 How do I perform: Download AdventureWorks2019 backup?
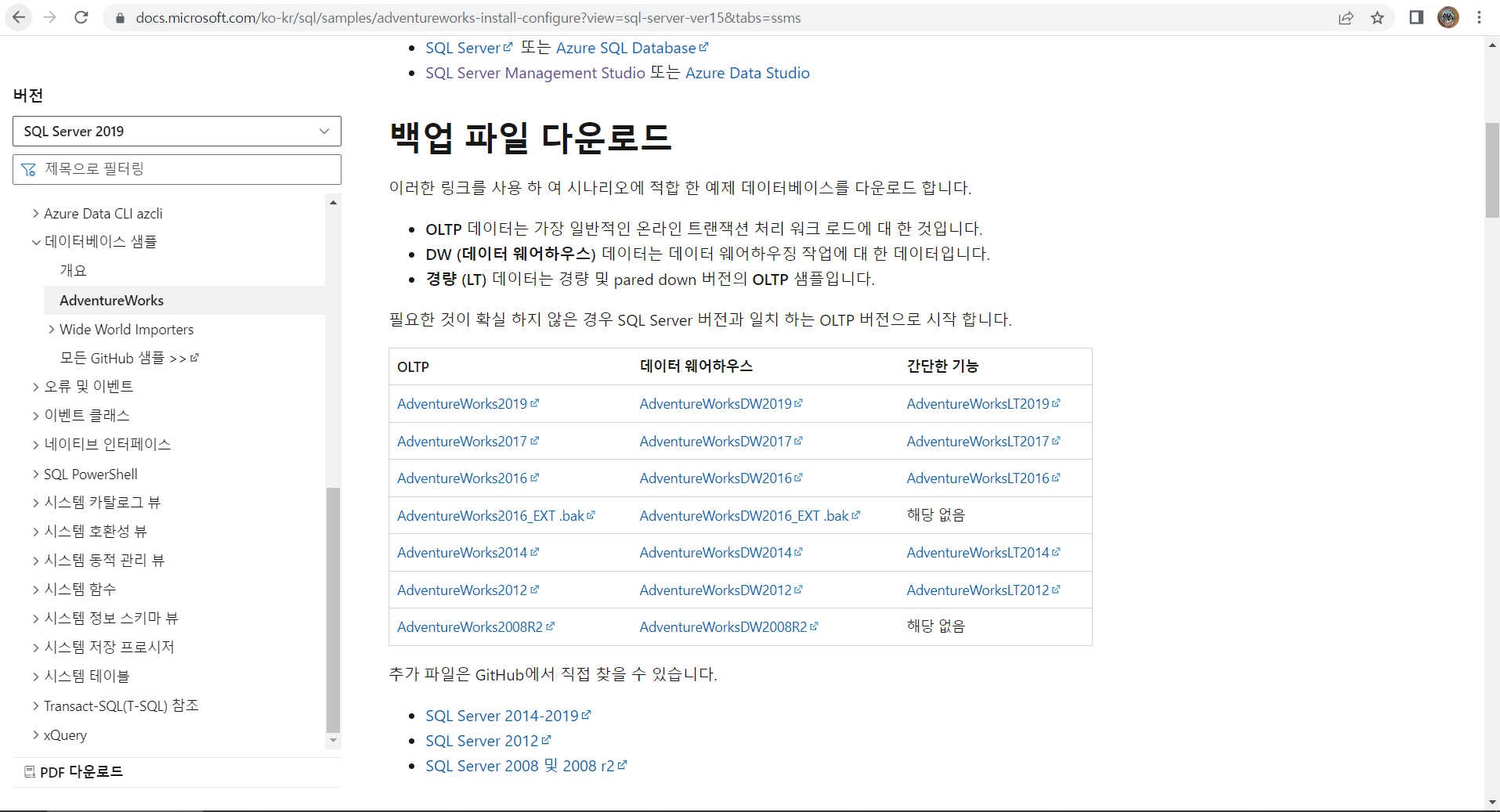coord(468,403)
